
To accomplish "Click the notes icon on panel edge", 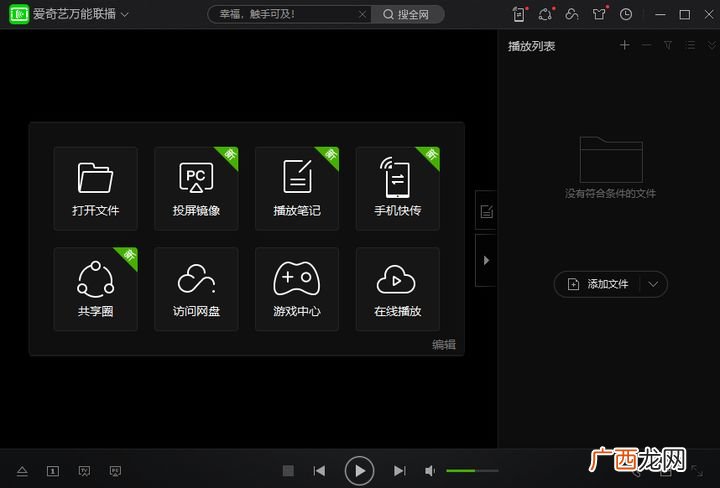I will pos(486,211).
